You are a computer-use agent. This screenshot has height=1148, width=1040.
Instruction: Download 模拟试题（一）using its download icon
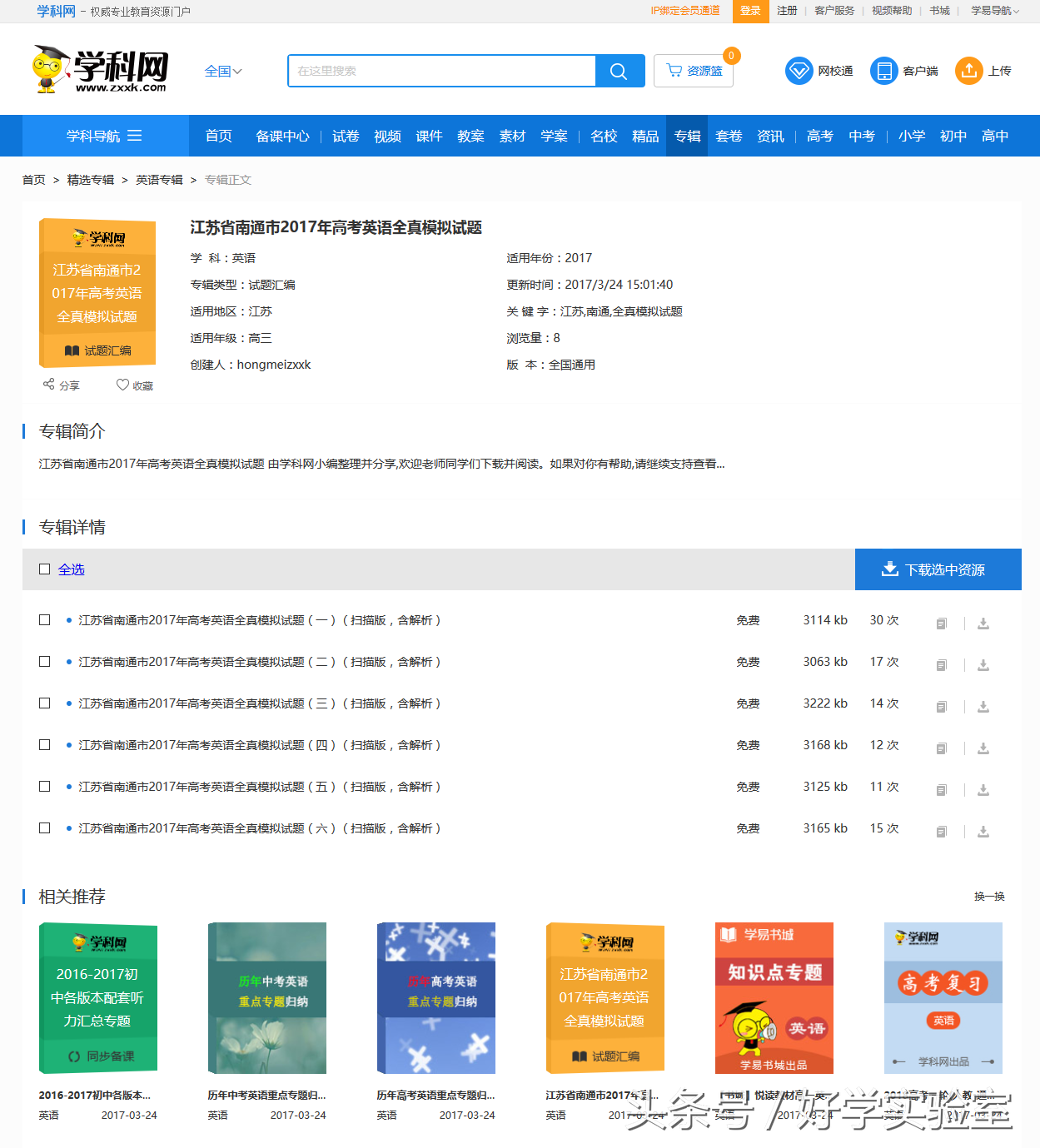pos(983,623)
